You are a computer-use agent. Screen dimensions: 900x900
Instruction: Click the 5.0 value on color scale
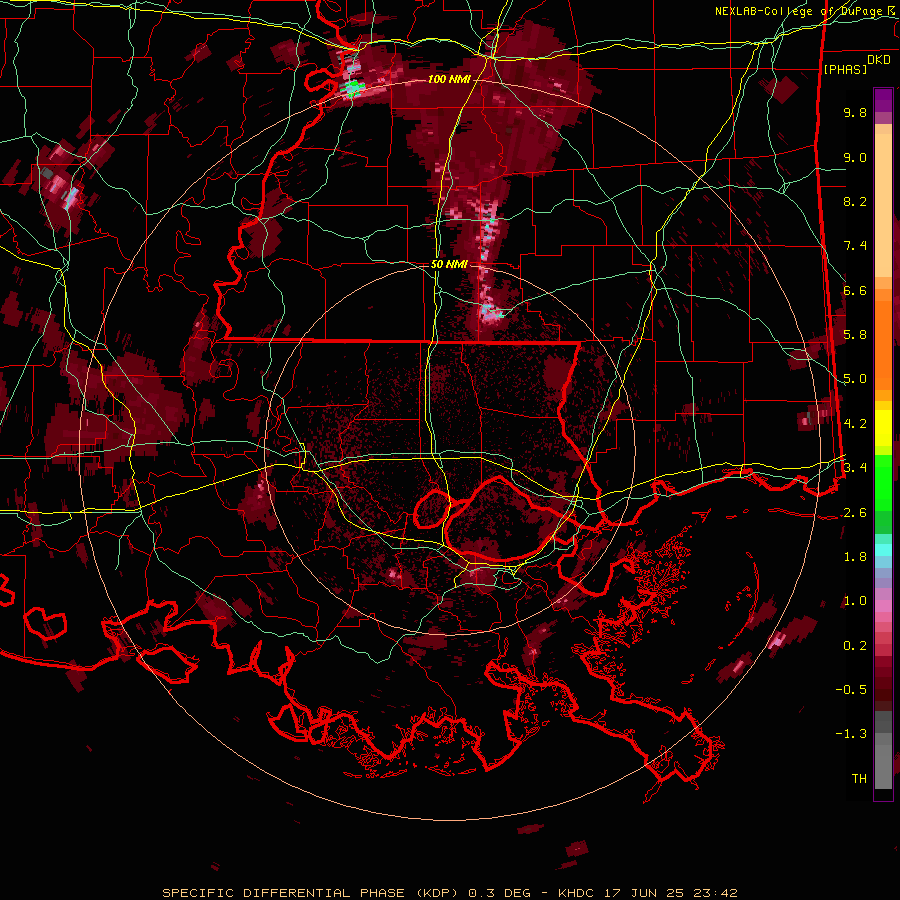click(855, 379)
